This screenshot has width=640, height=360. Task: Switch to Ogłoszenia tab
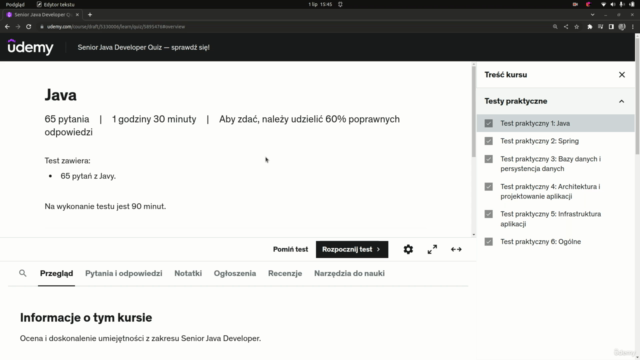click(x=235, y=273)
